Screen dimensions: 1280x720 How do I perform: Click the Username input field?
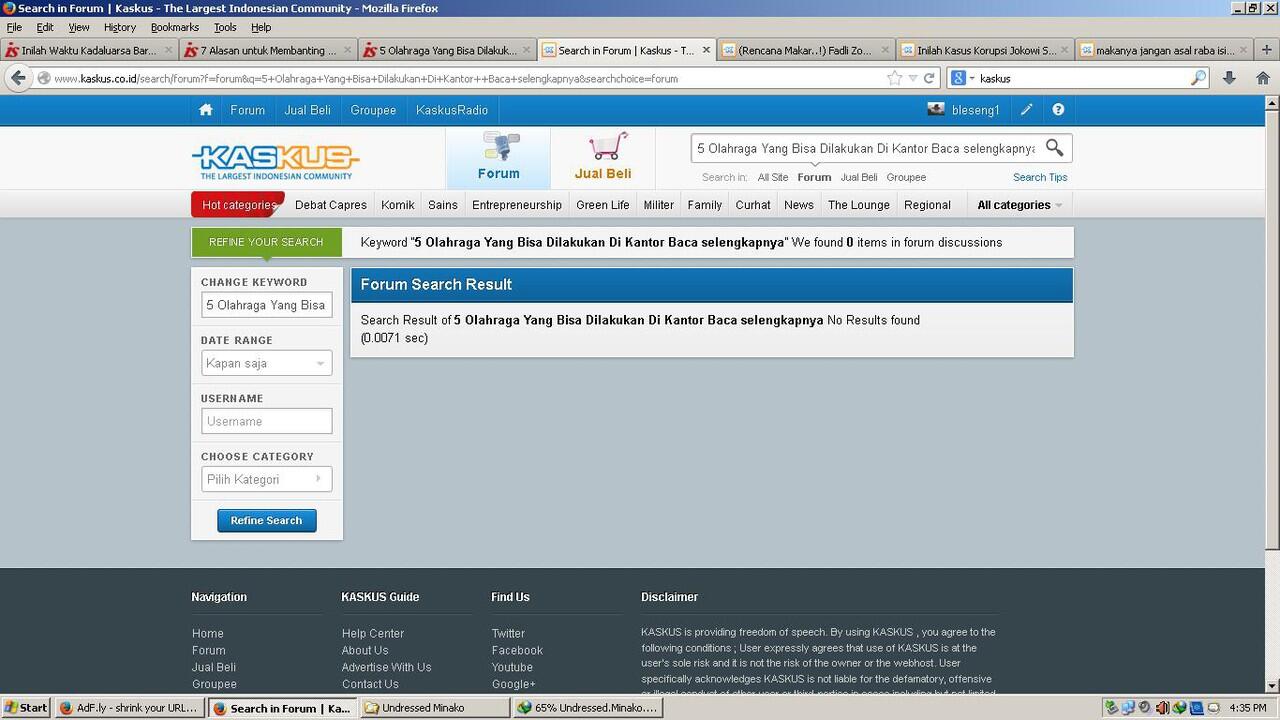pos(266,421)
